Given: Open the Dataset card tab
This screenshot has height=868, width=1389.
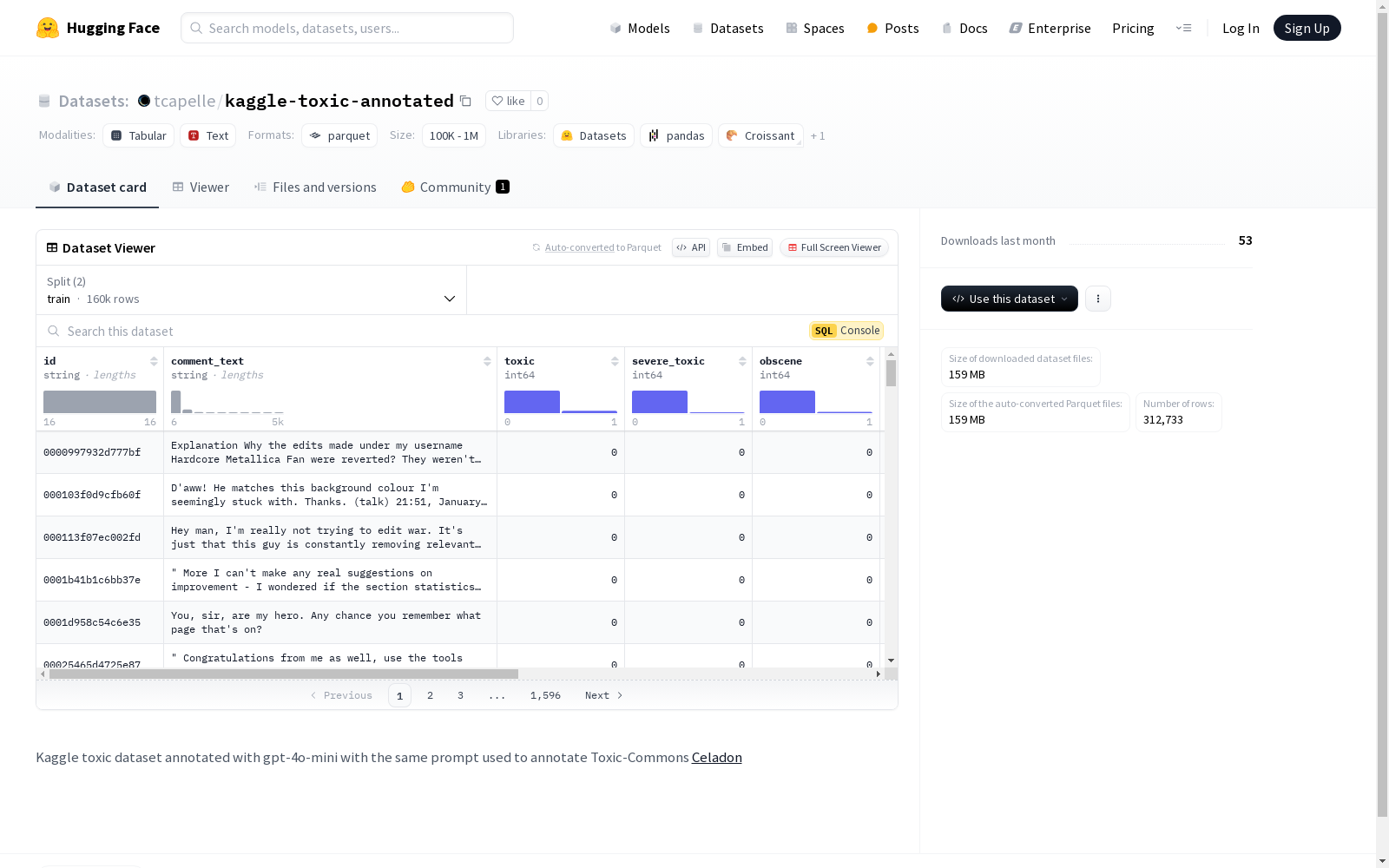Looking at the screenshot, I should click(97, 187).
